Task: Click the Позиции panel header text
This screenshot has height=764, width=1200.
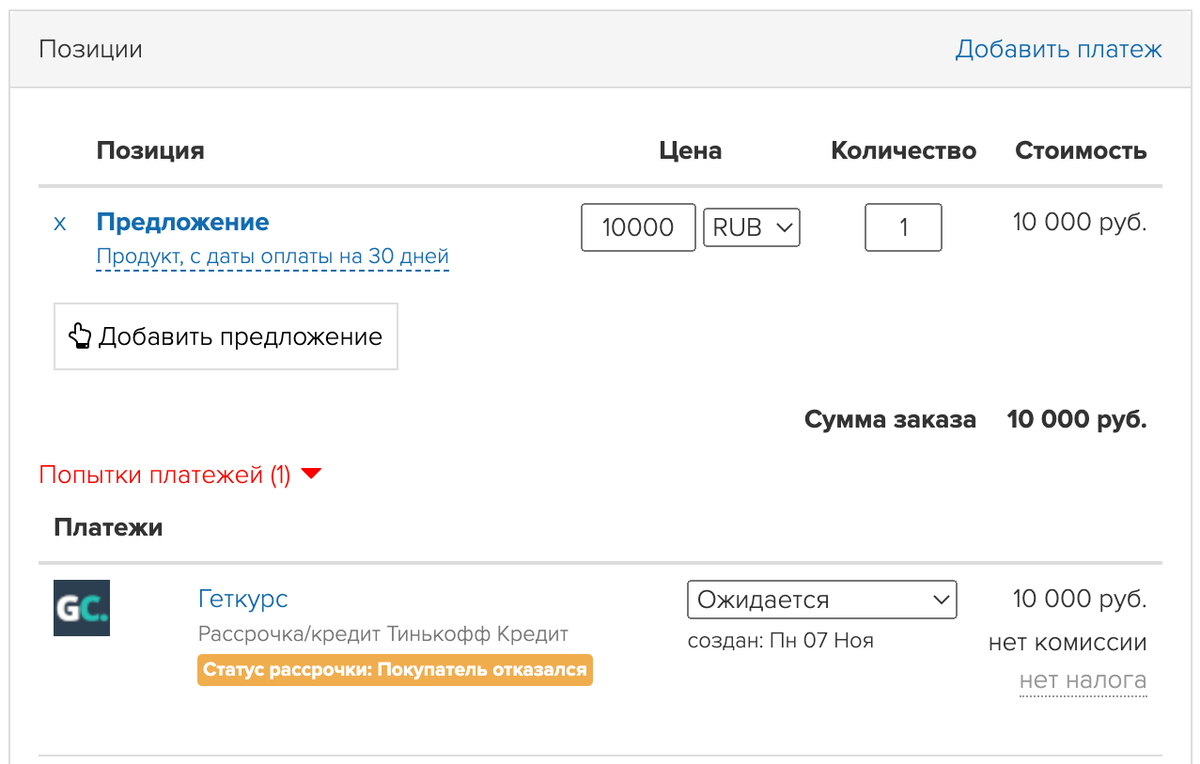Action: (91, 49)
